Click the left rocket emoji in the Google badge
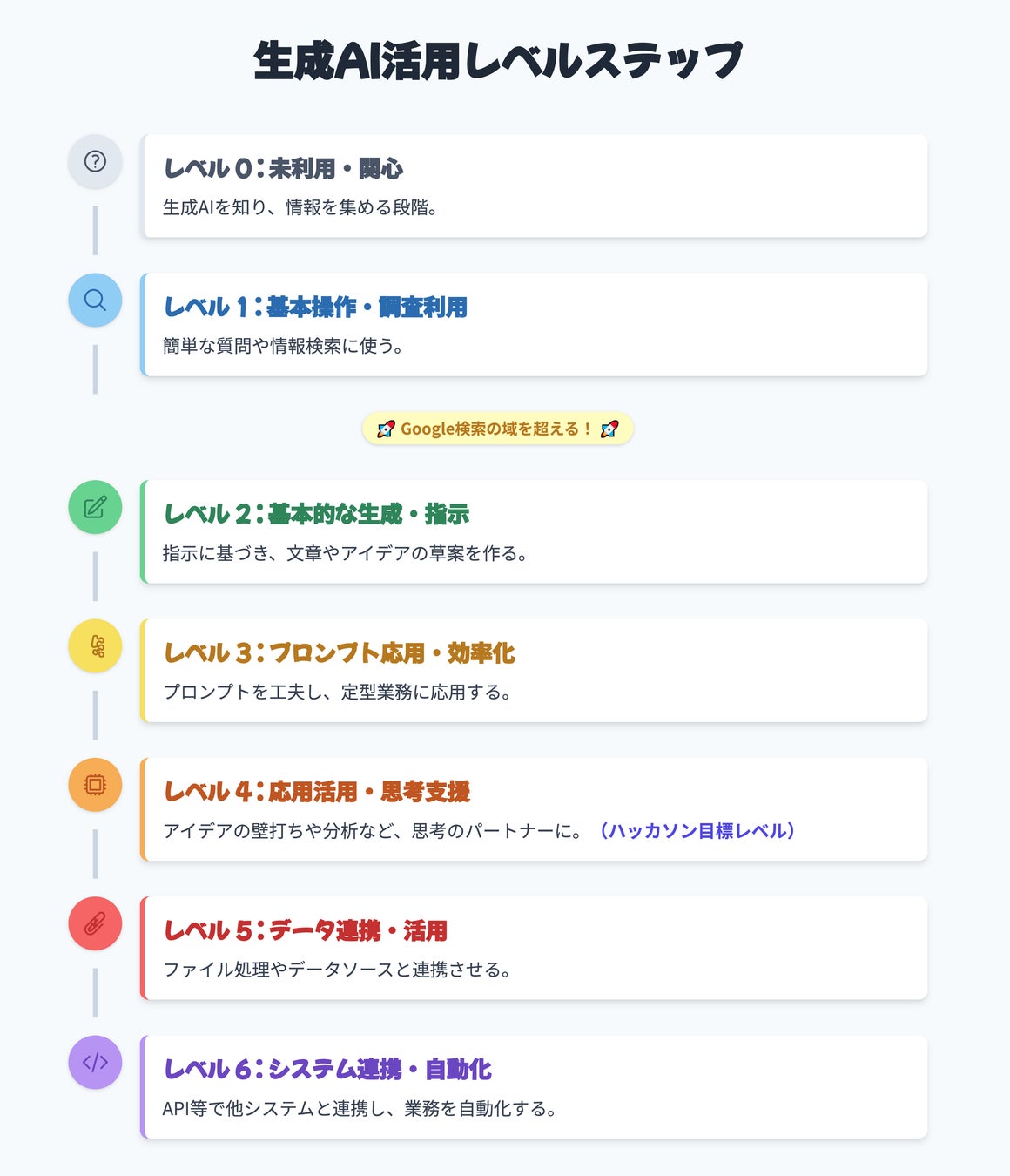Image resolution: width=1010 pixels, height=1176 pixels. [386, 429]
